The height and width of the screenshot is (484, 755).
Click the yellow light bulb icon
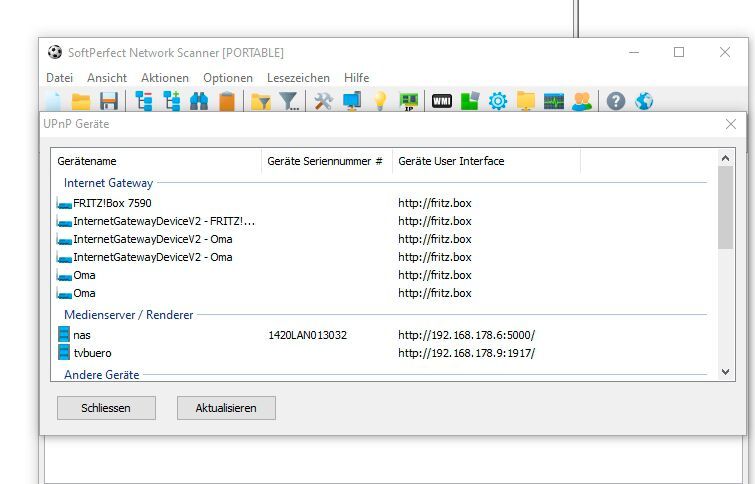point(380,101)
